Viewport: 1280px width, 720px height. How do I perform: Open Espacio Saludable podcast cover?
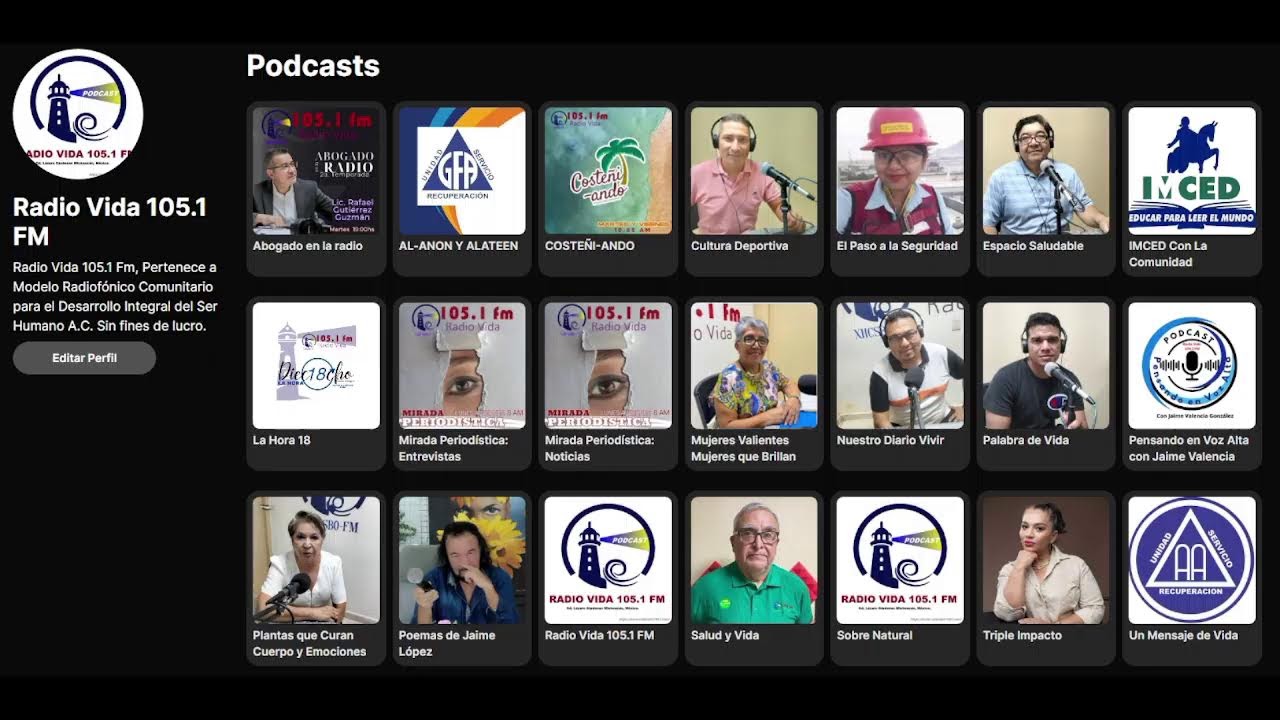click(x=1046, y=171)
